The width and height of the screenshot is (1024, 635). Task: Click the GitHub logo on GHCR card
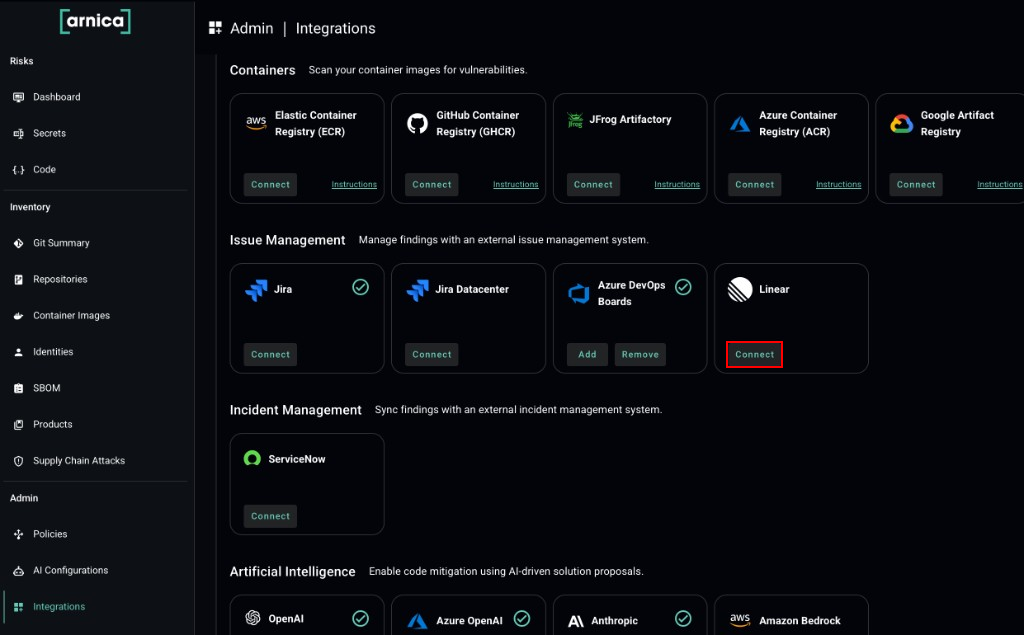[x=417, y=123]
